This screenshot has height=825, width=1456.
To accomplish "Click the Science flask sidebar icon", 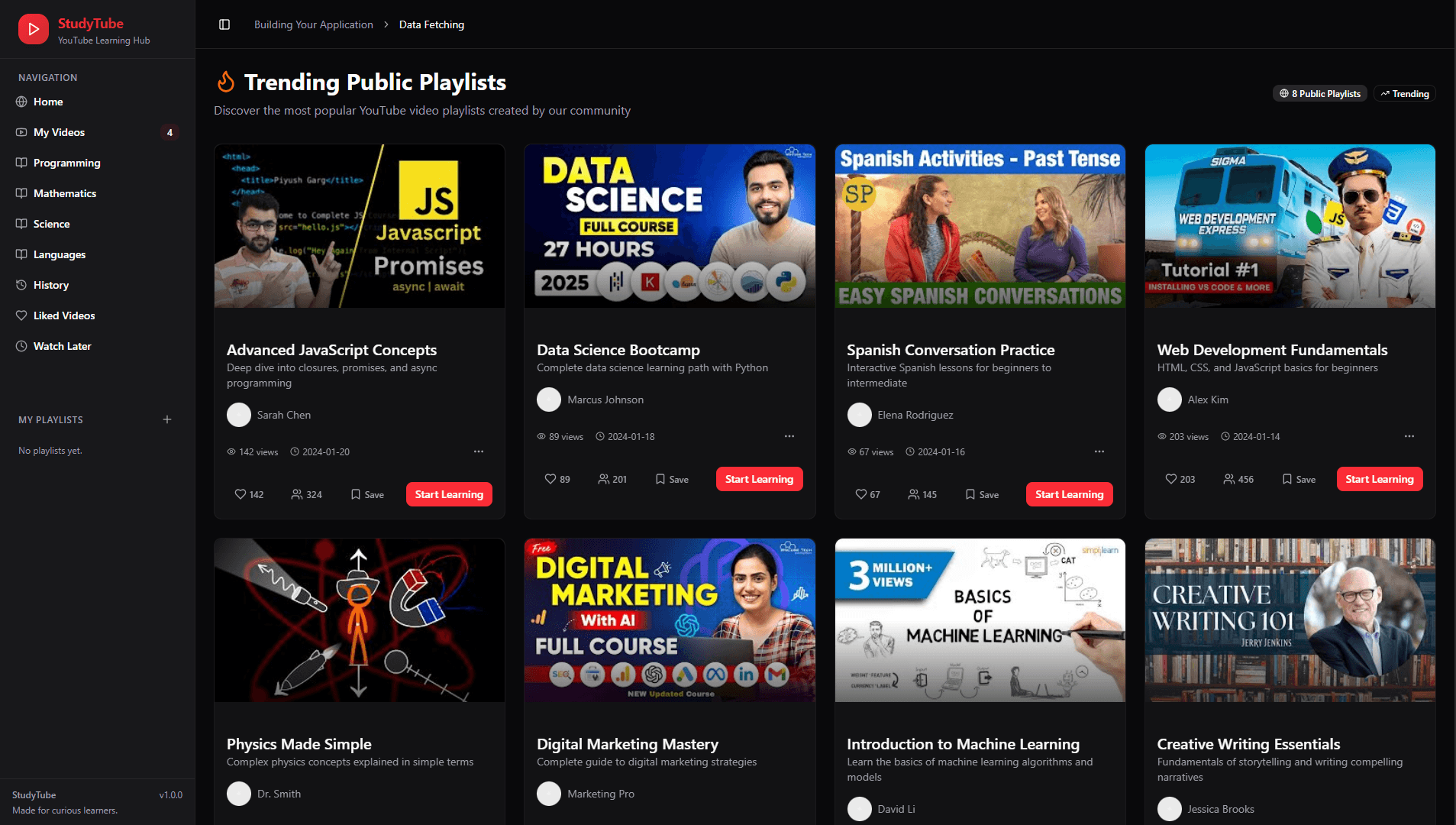I will tap(23, 224).
